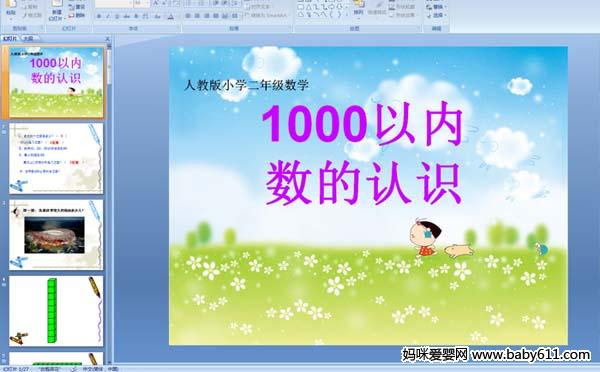This screenshot has width=600, height=372.
Task: Click the subtitle 人教版小学二年级数学
Action: point(246,85)
